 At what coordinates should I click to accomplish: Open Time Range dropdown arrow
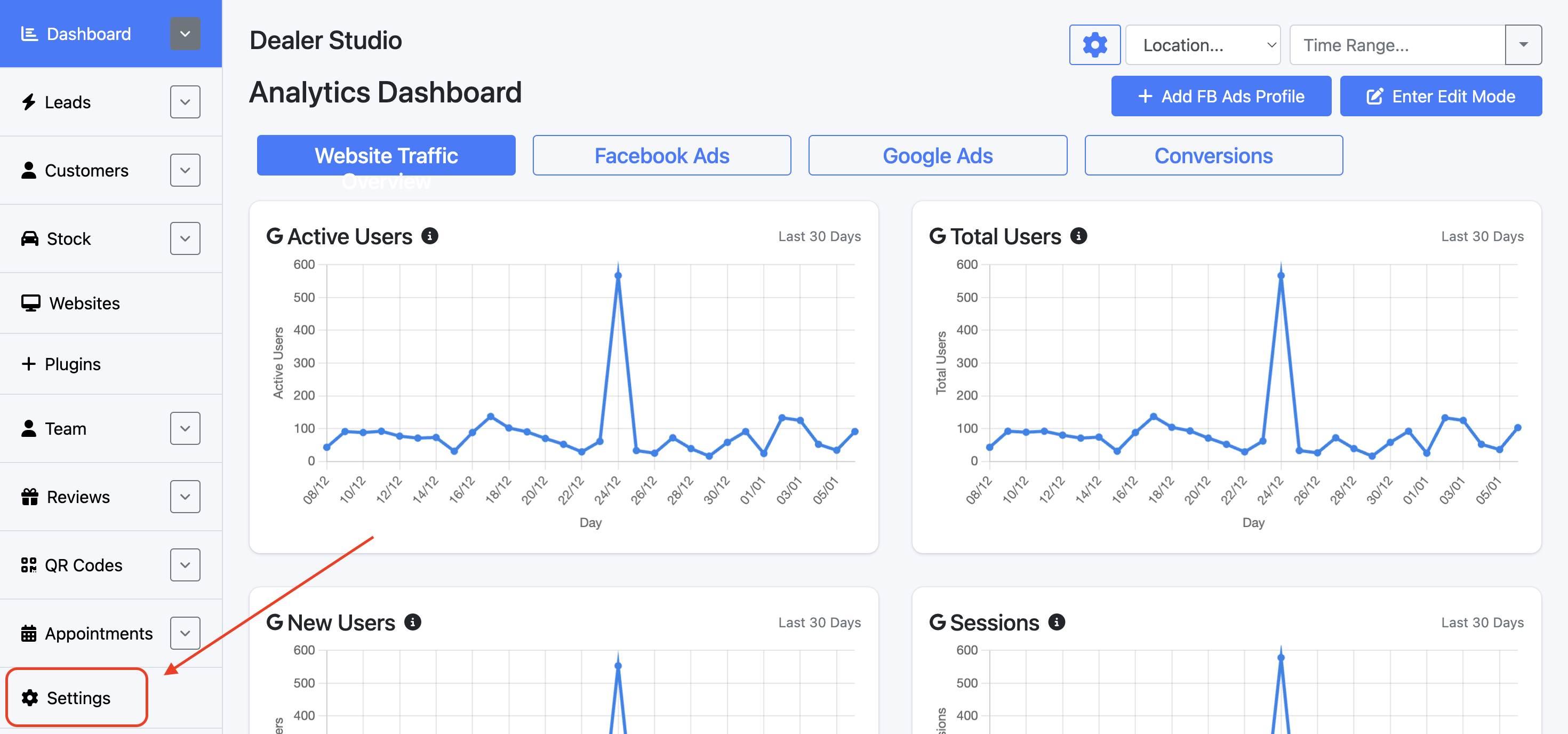click(1523, 45)
